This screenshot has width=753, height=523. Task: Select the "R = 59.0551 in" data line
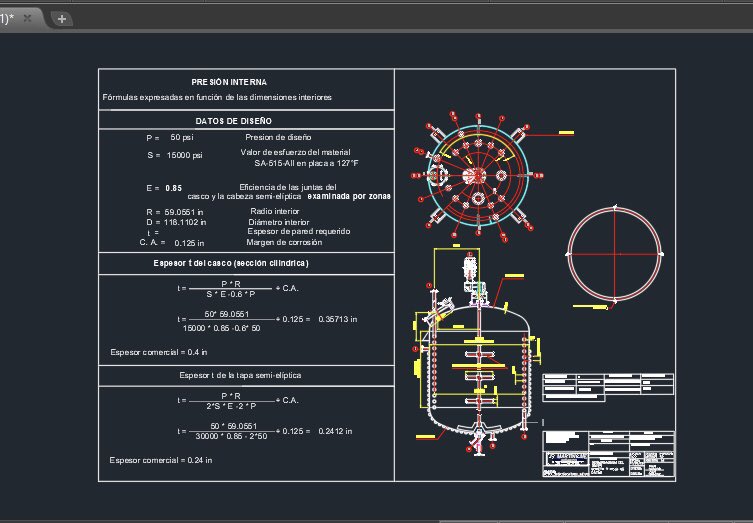pos(175,212)
